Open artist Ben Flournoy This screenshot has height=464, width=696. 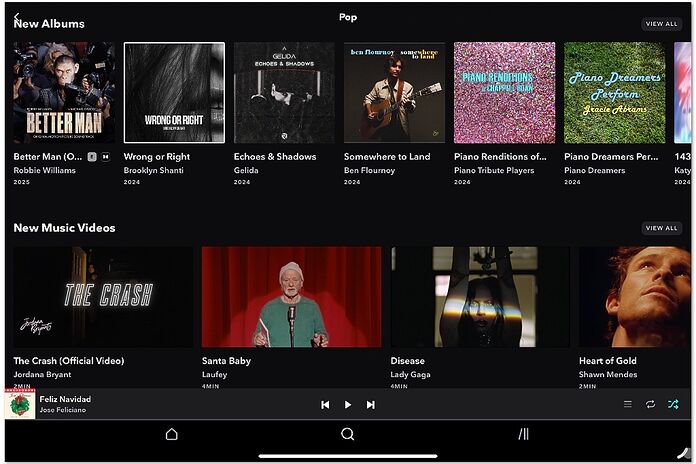[369, 171]
